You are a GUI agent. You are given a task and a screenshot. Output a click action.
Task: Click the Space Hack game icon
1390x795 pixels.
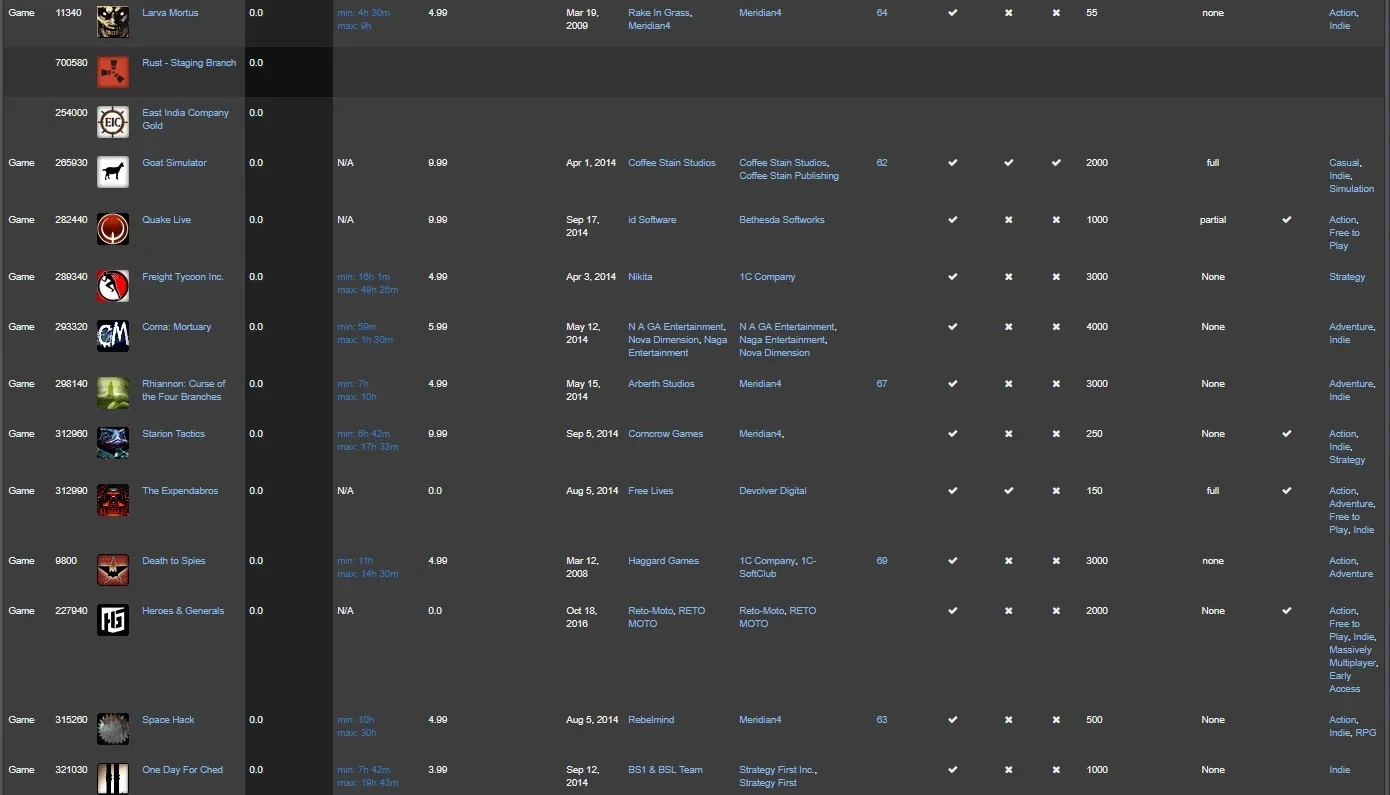tap(113, 729)
